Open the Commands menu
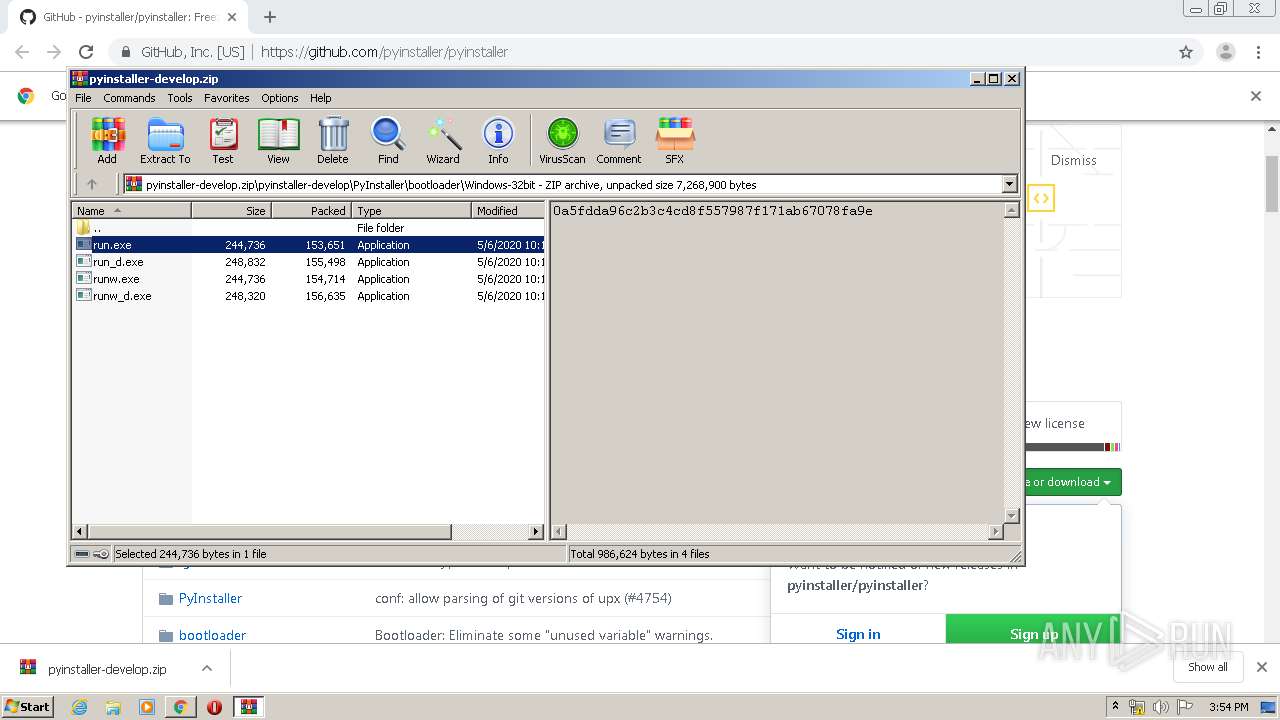This screenshot has height=720, width=1280. point(129,98)
